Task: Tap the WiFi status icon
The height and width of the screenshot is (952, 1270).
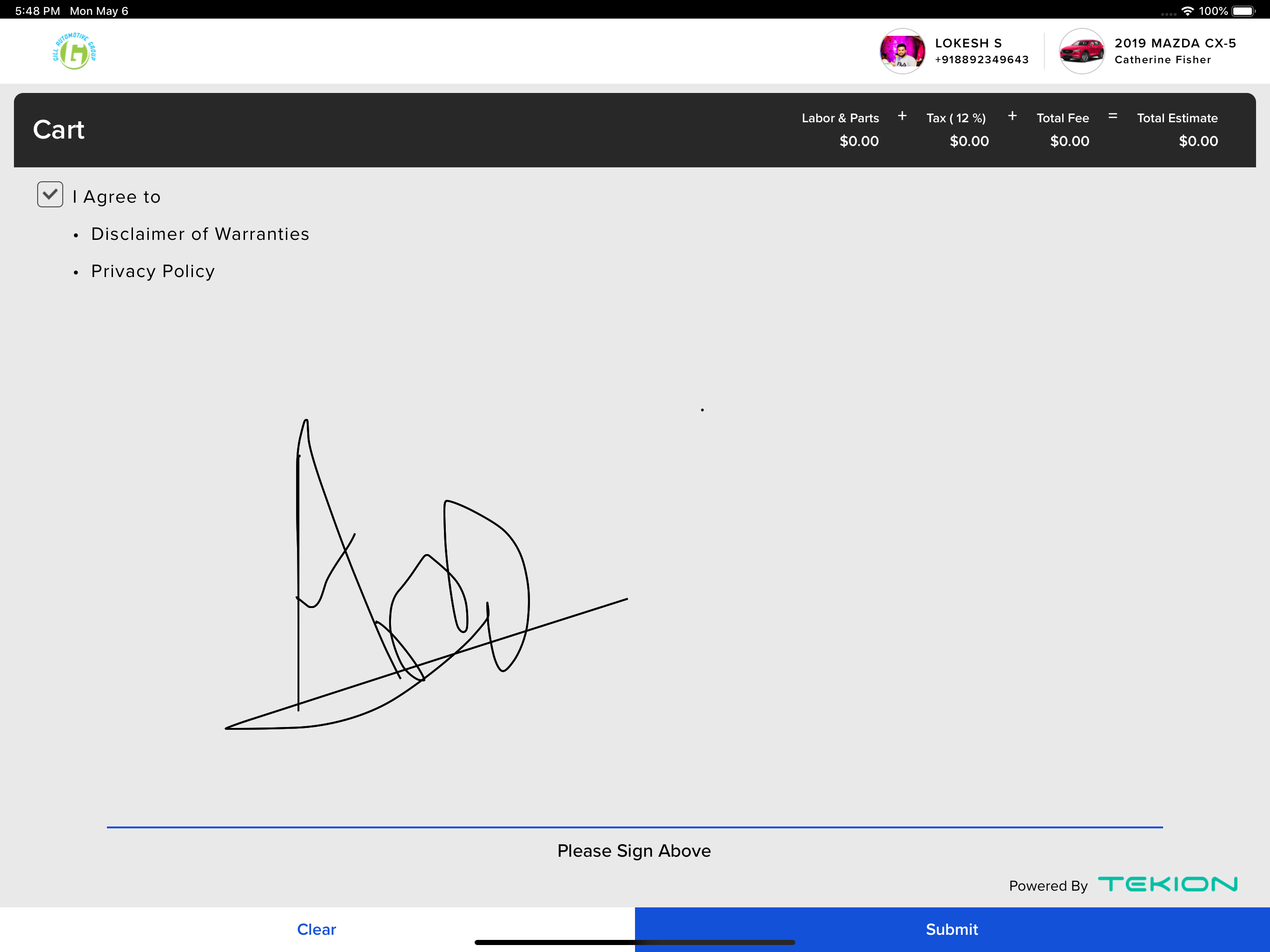Action: [1187, 11]
